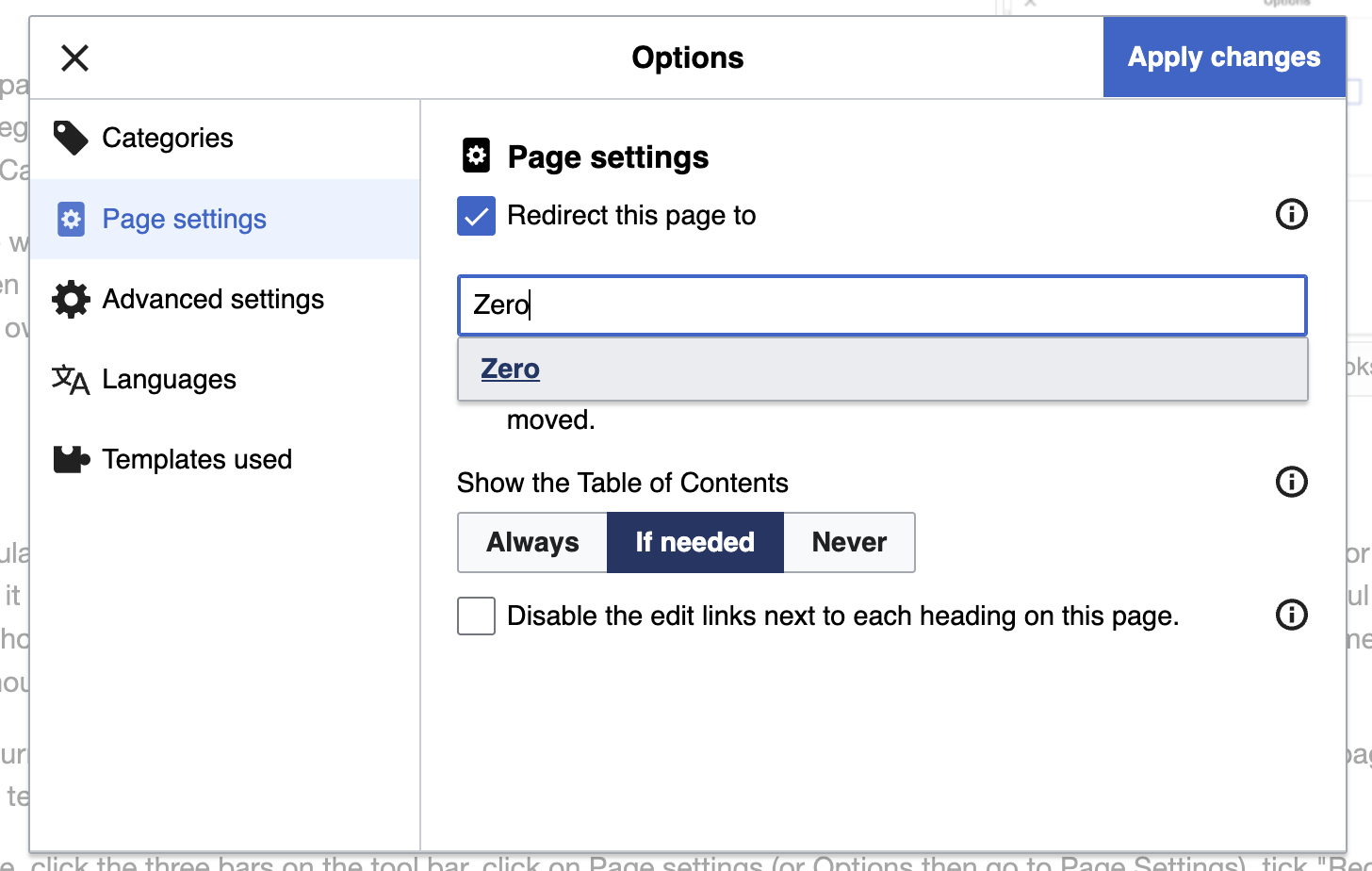1372x871 pixels.
Task: Open the Languages section
Action: pos(169,380)
